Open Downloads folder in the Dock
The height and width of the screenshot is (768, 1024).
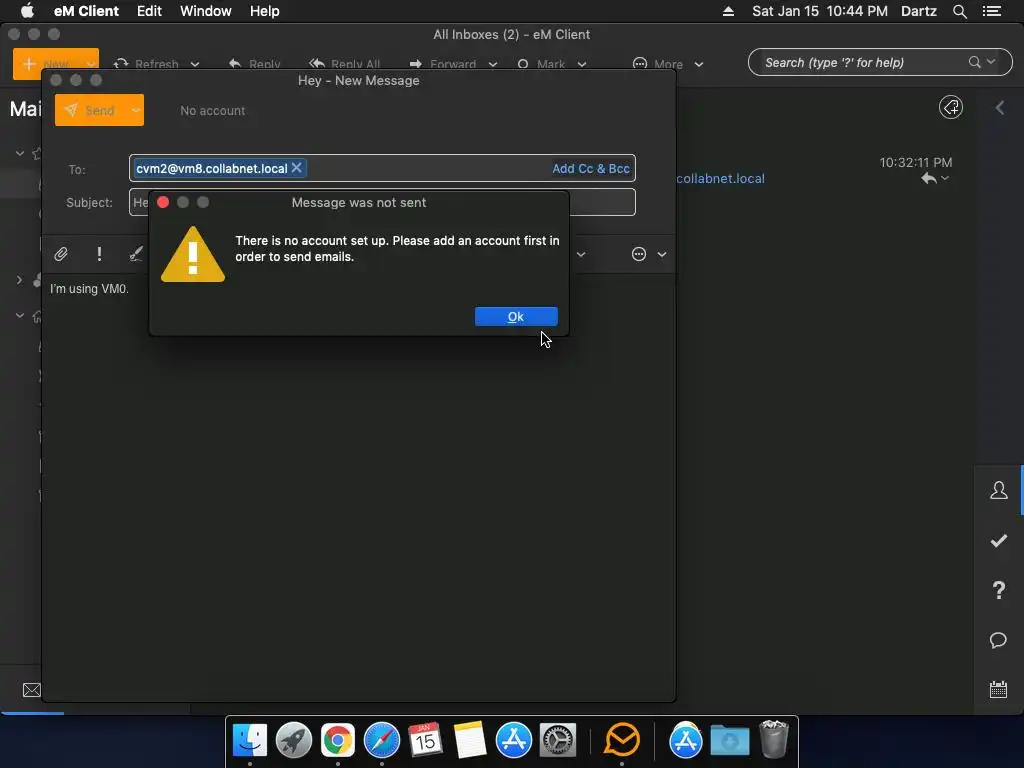coord(729,740)
